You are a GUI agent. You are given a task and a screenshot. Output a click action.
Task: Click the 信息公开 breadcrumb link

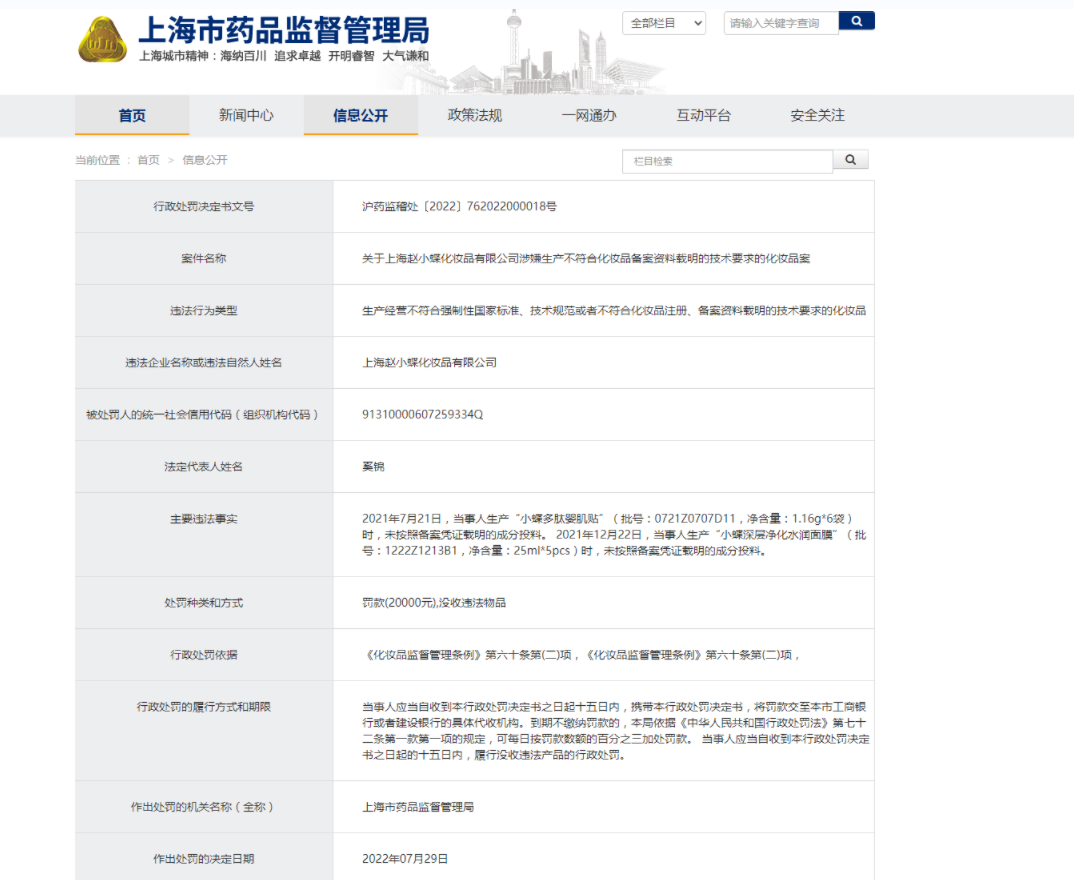coord(205,160)
